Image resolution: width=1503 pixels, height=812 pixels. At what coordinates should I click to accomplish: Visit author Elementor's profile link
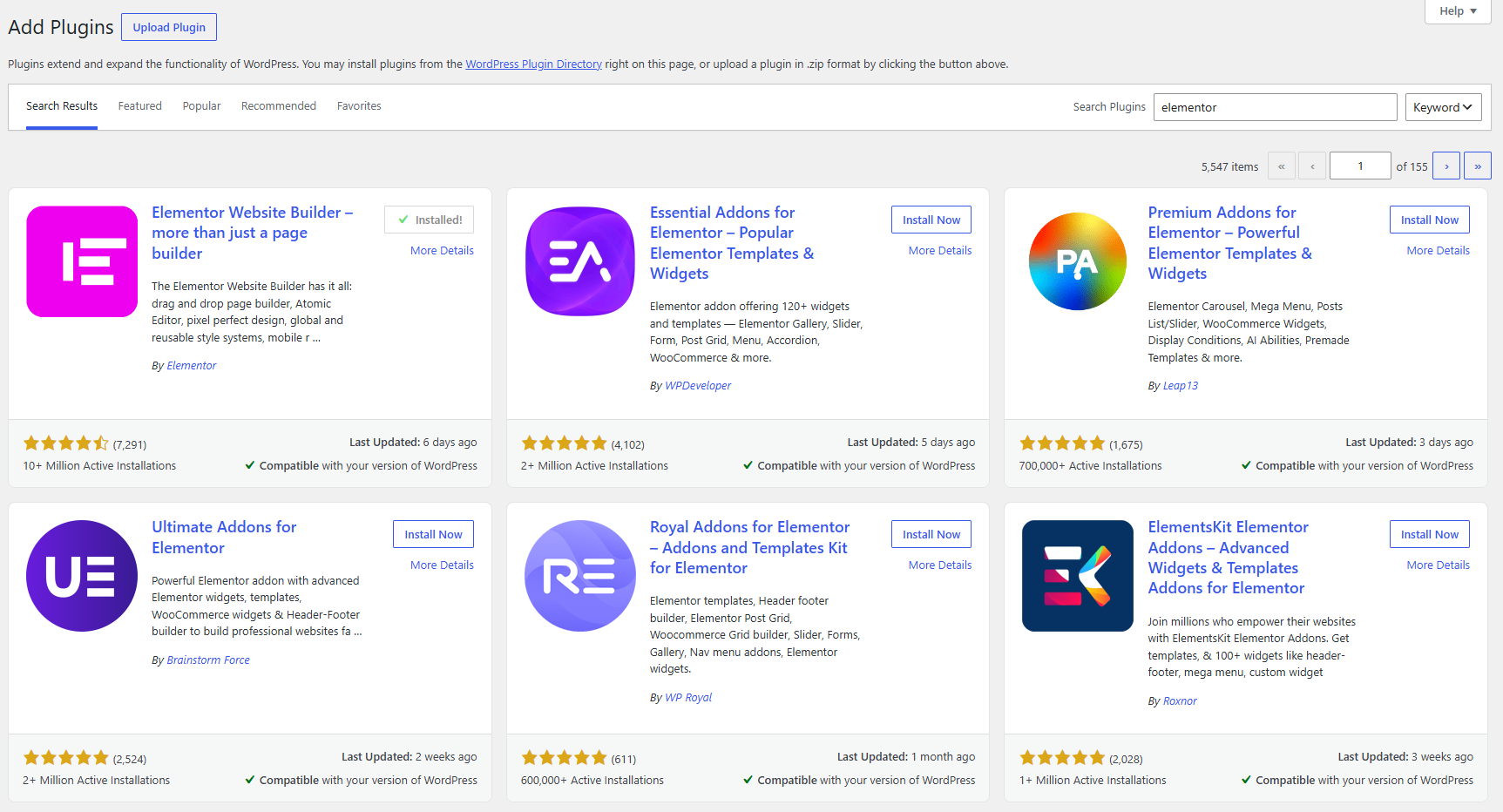coord(192,366)
